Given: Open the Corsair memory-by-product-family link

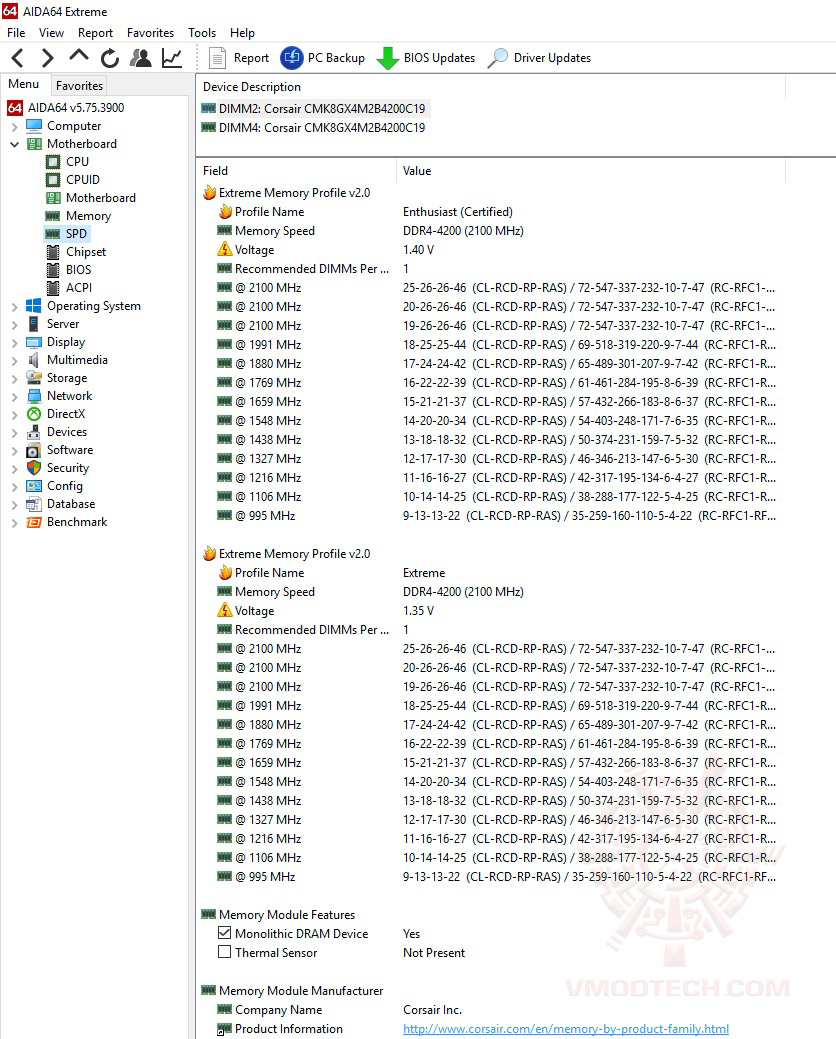Looking at the screenshot, I should click(x=566, y=1029).
